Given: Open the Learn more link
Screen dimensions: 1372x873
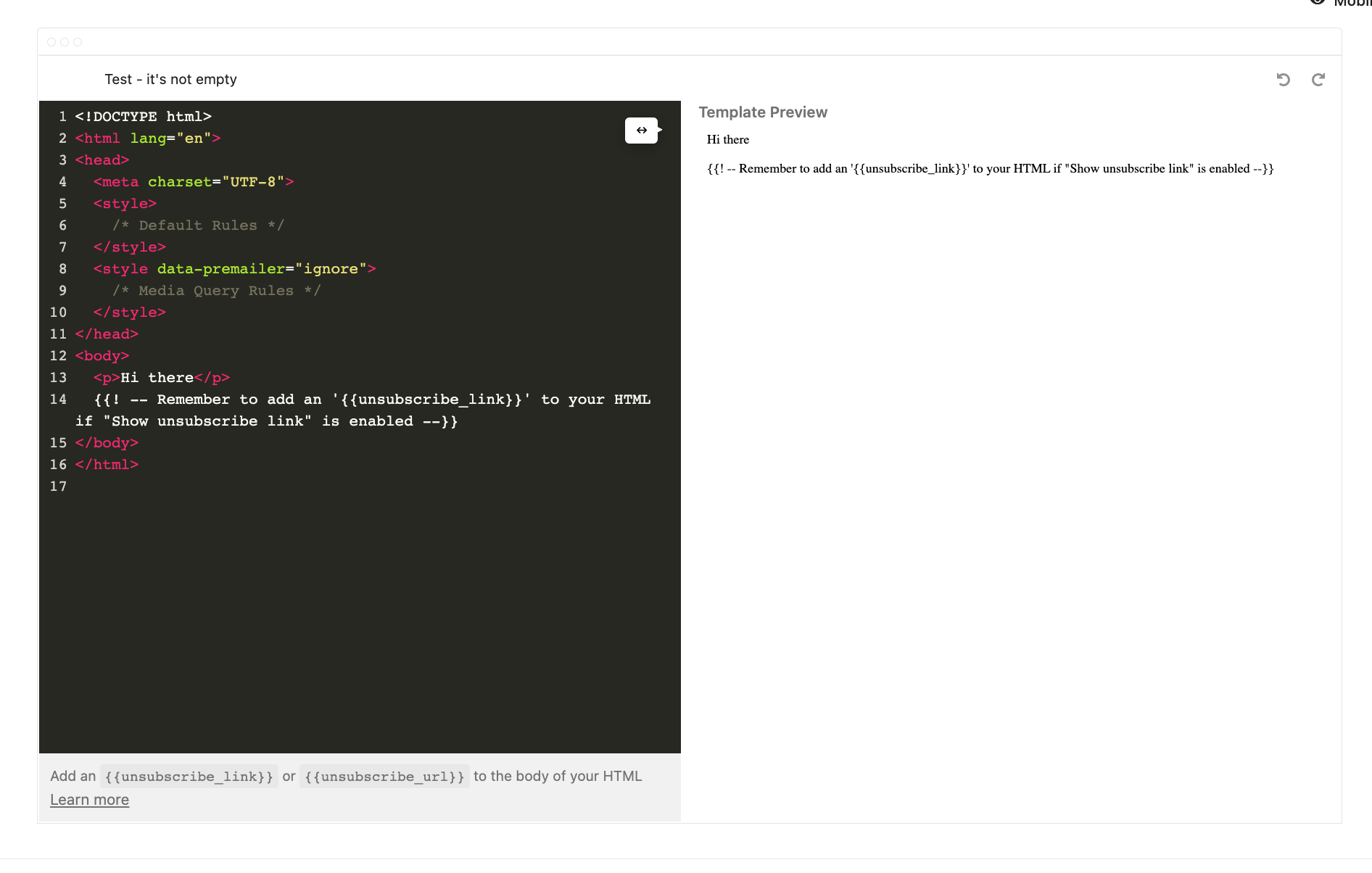Looking at the screenshot, I should point(89,800).
